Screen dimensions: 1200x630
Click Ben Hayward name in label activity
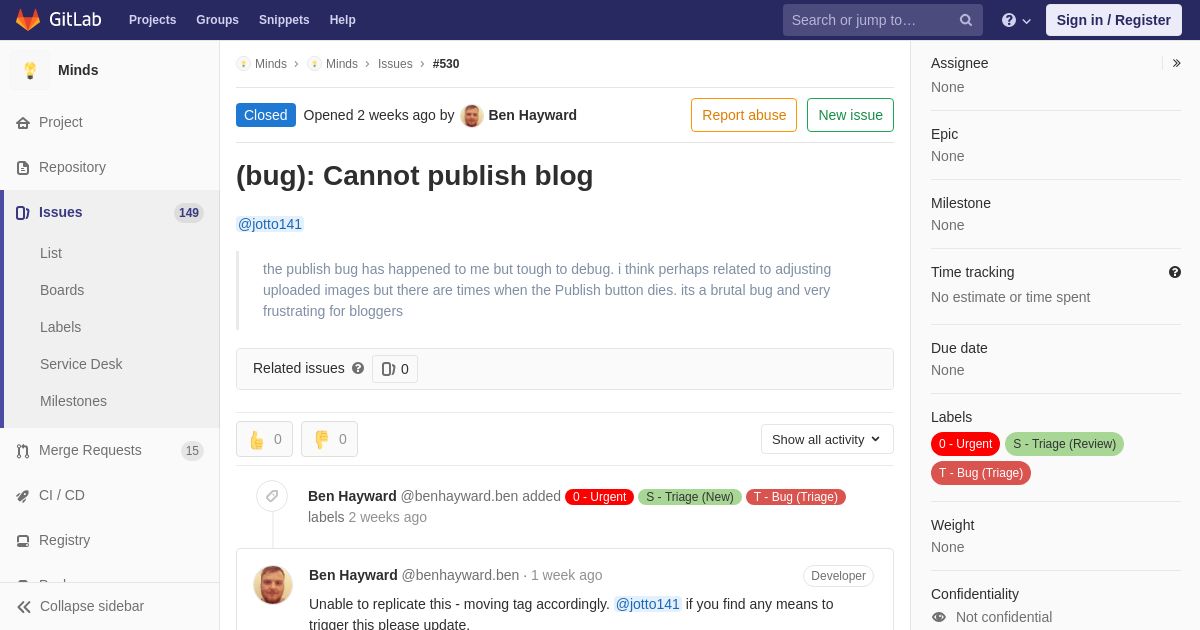pyautogui.click(x=352, y=496)
